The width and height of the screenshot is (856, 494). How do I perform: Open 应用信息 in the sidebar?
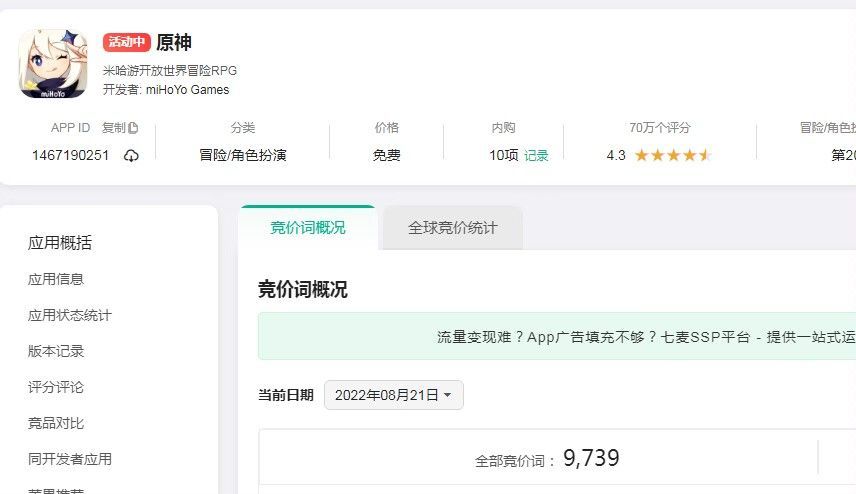[56, 279]
